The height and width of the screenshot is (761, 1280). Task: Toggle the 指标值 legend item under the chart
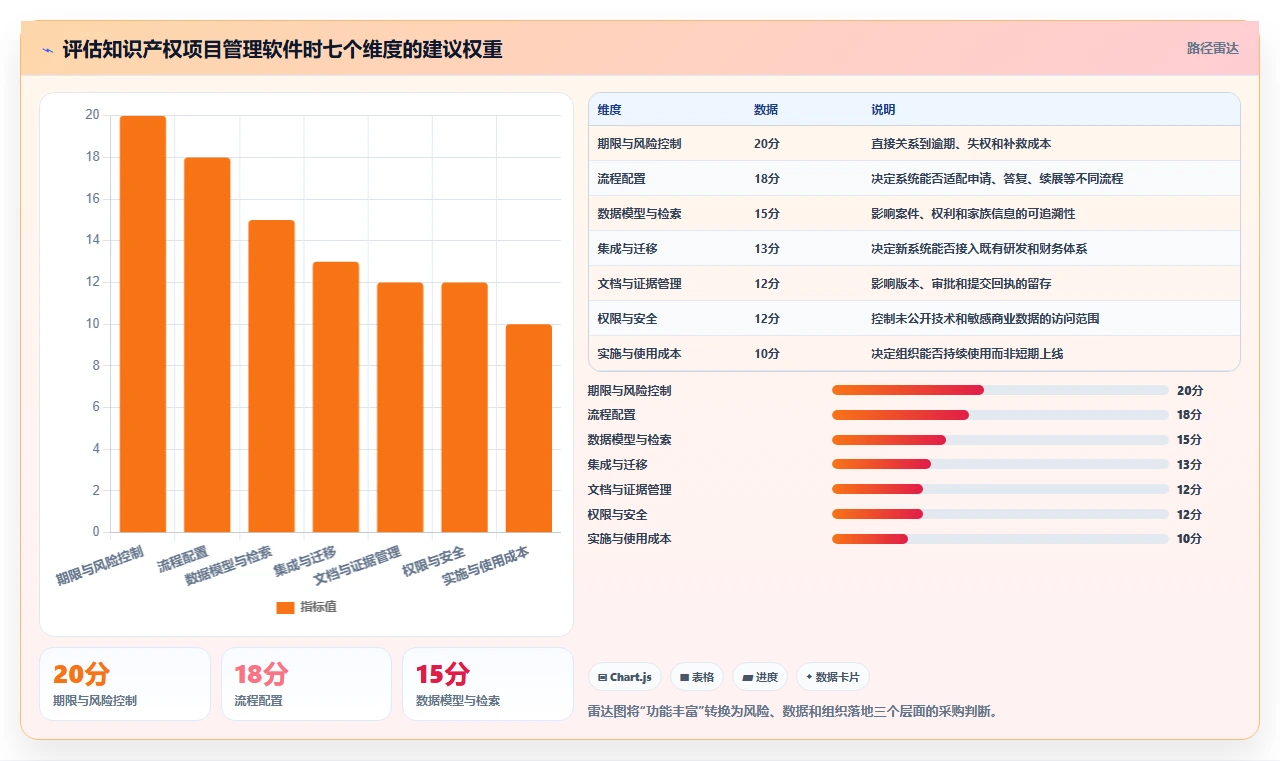click(x=307, y=607)
